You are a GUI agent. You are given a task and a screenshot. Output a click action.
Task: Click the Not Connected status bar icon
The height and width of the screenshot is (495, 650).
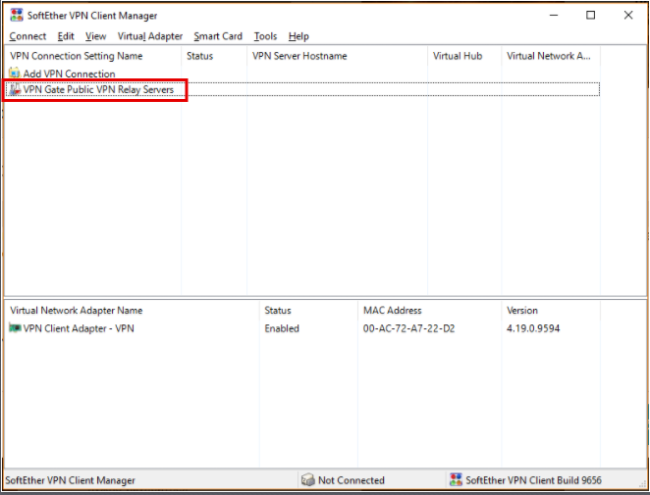pyautogui.click(x=308, y=480)
